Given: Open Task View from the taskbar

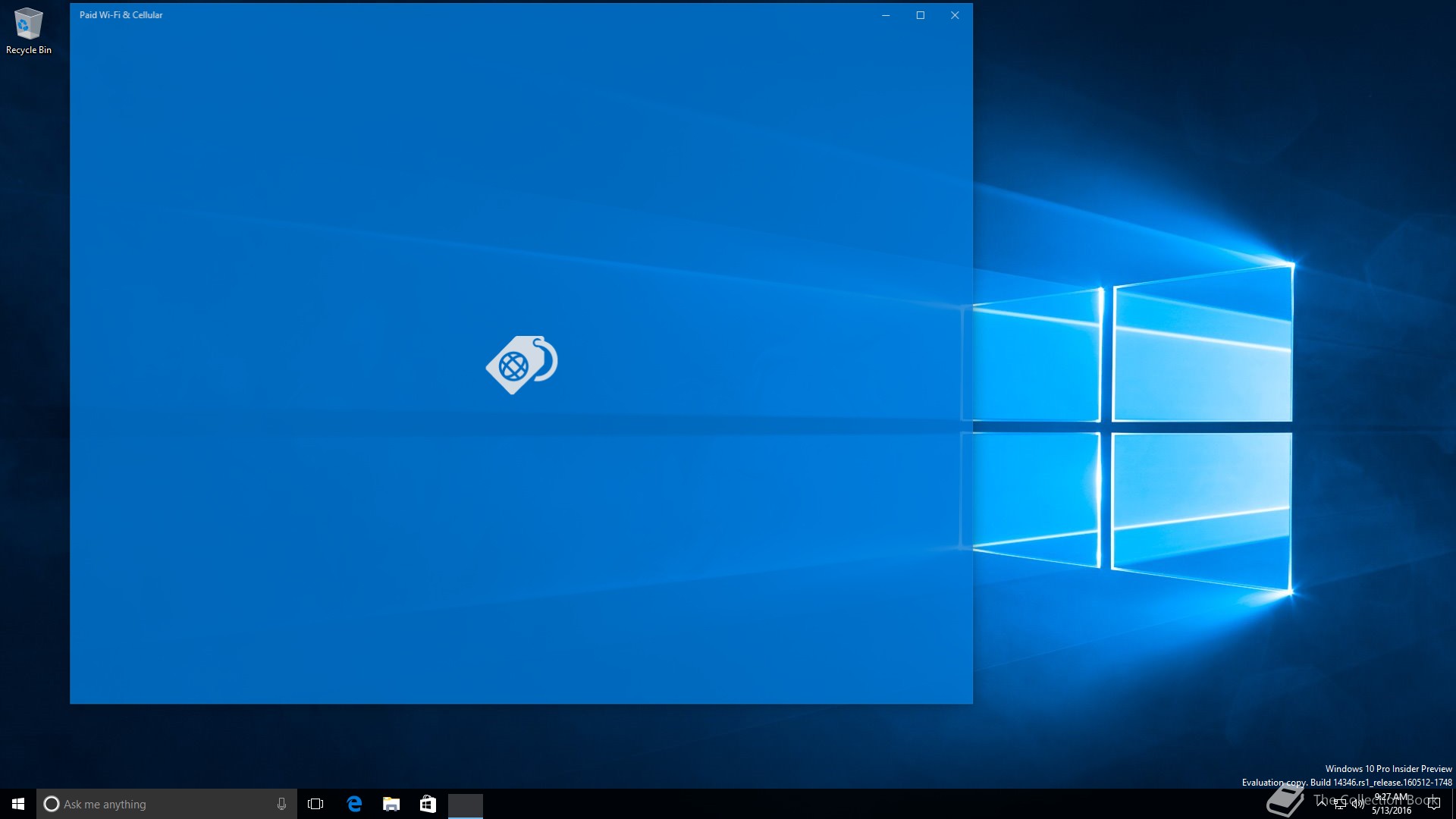Looking at the screenshot, I should (315, 804).
